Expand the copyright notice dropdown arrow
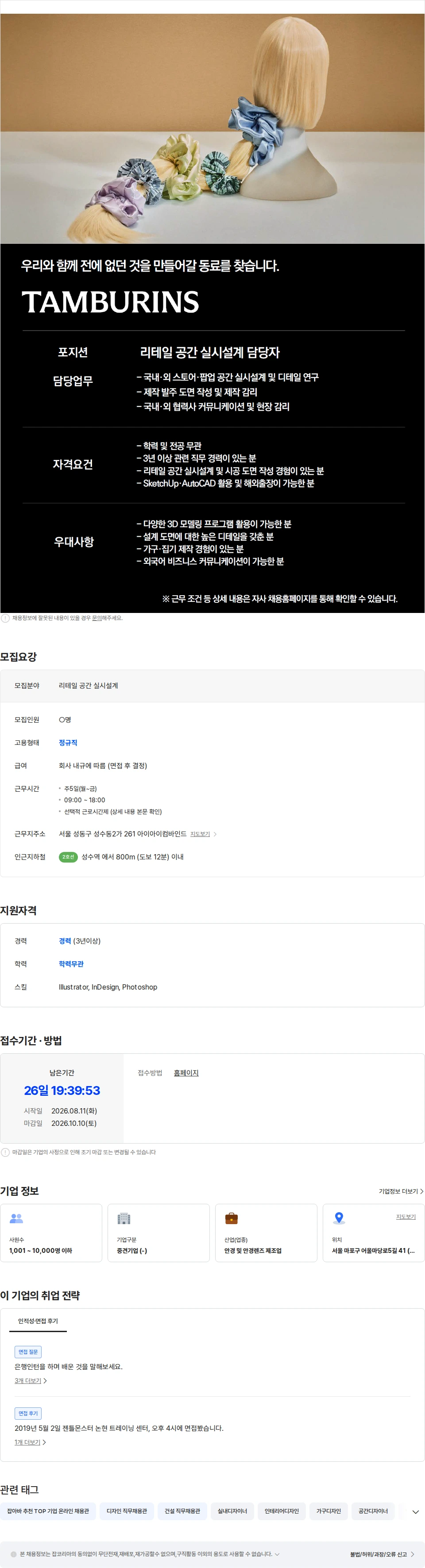This screenshot has width=425, height=1568. [277, 1554]
